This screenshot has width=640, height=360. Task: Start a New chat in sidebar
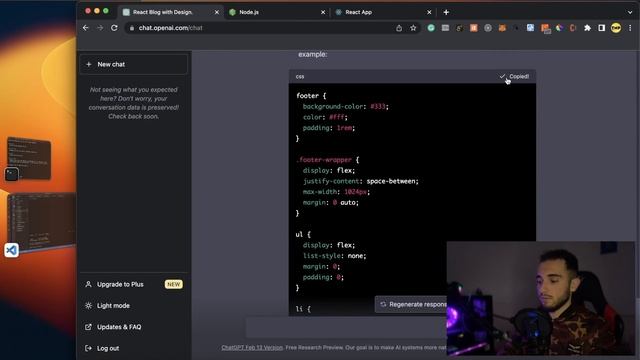pyautogui.click(x=134, y=64)
